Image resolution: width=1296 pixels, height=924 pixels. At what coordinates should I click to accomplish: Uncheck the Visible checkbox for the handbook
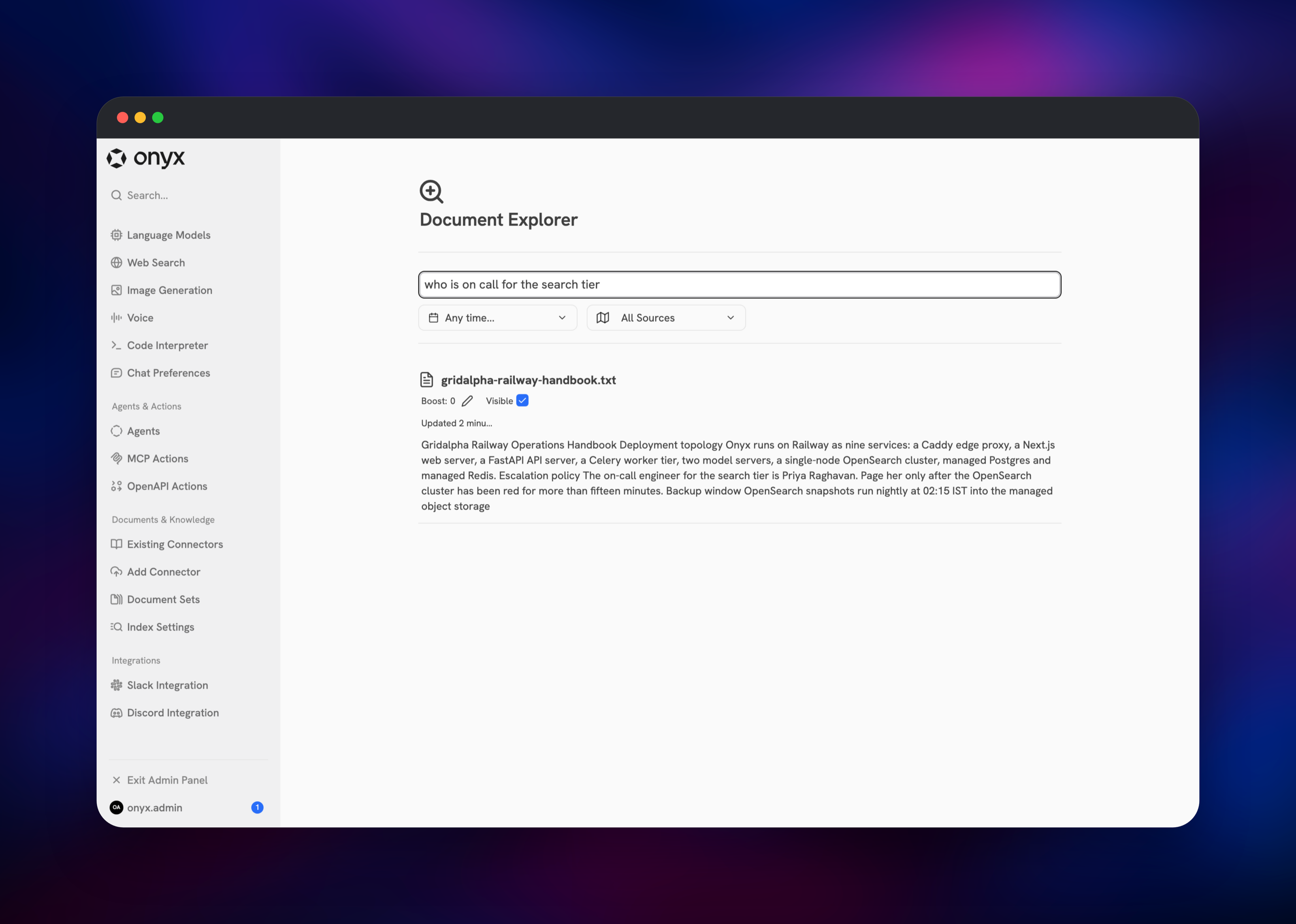(x=522, y=400)
